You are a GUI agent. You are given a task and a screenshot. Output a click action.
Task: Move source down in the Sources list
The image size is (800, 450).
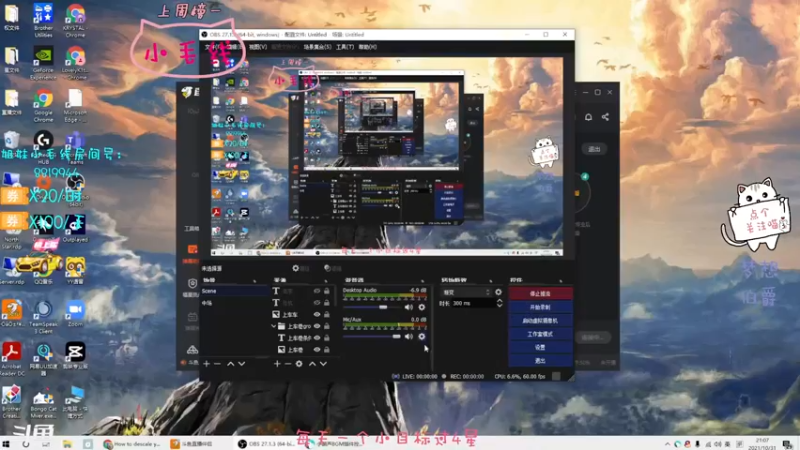click(x=323, y=364)
